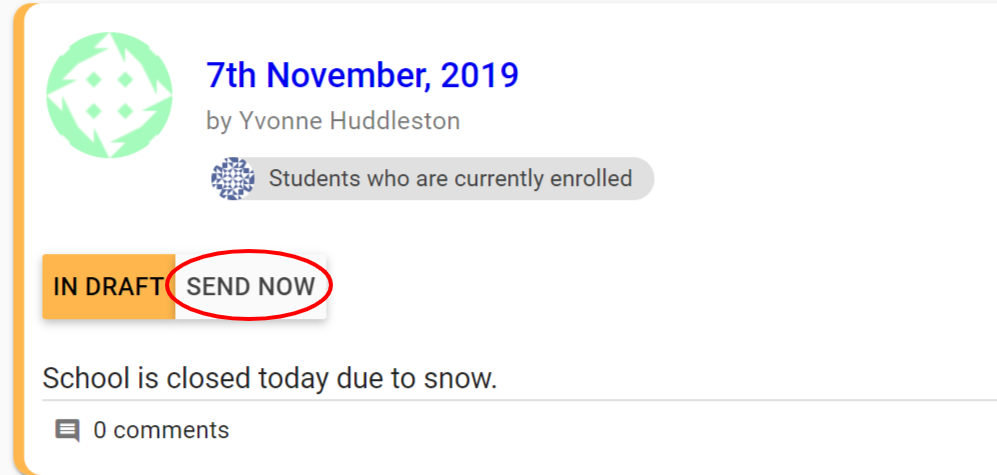Open the "7th November, 2019" post title

[362, 75]
